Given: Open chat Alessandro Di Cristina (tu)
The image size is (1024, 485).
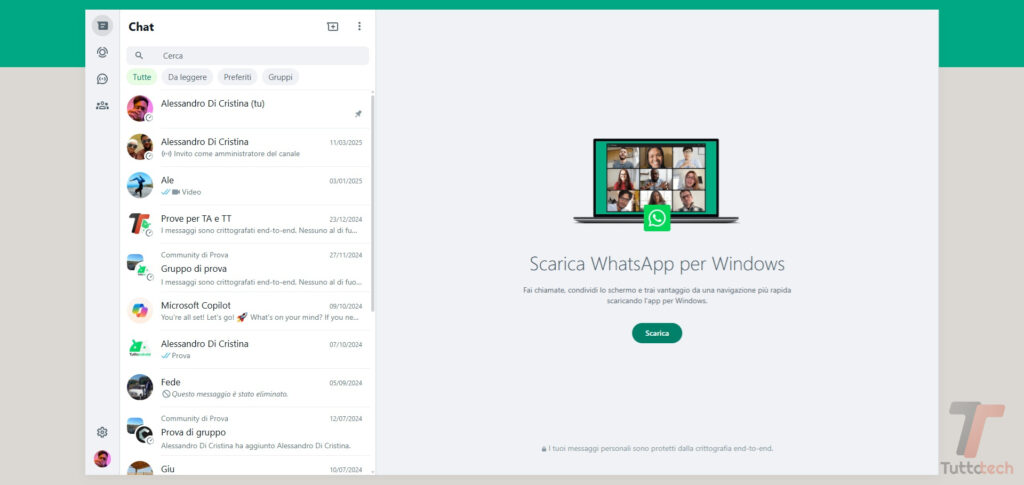Looking at the screenshot, I should pos(245,109).
